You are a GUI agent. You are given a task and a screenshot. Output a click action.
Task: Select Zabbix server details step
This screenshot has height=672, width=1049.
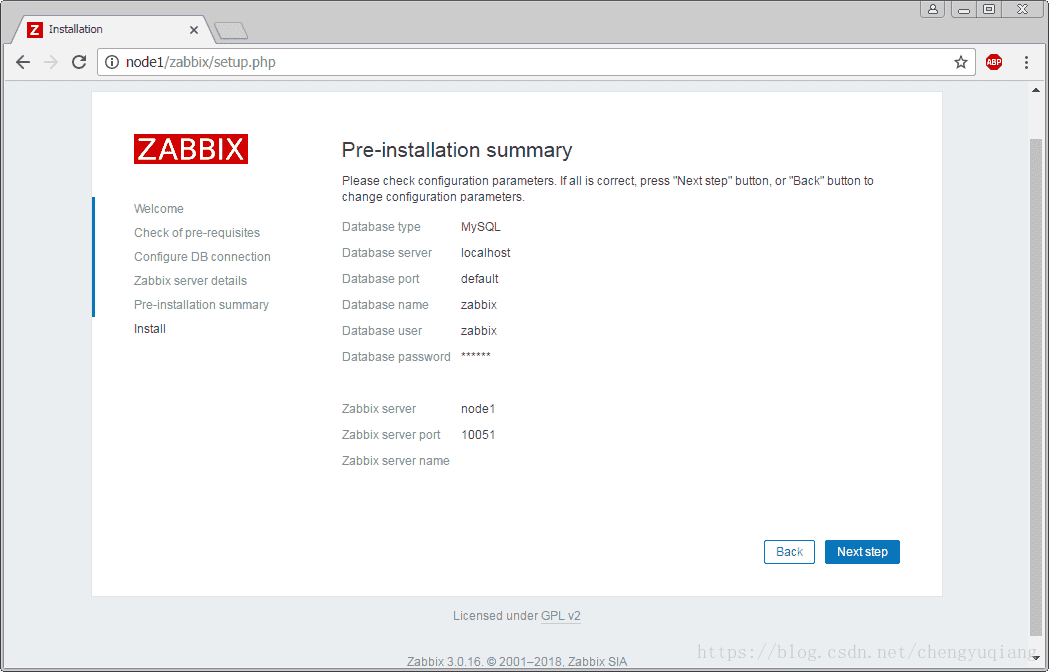pos(190,281)
